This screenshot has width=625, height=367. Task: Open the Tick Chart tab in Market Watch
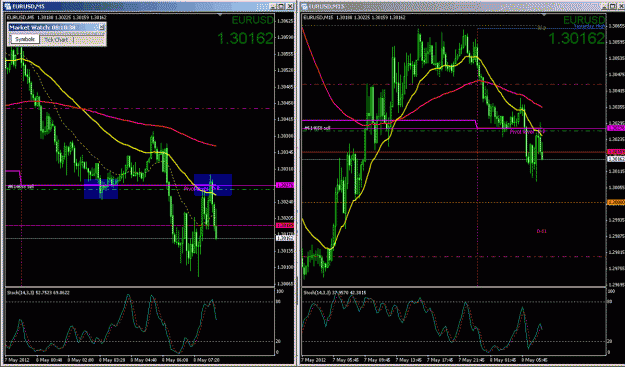[56, 40]
